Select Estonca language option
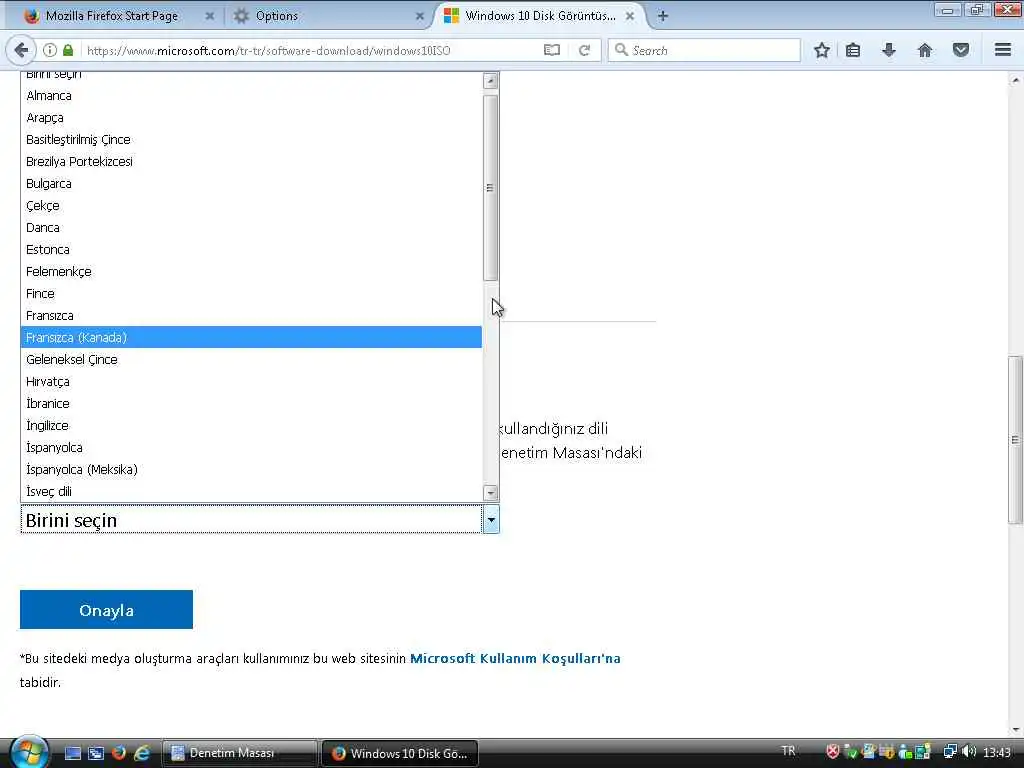This screenshot has height=768, width=1024. tap(251, 249)
